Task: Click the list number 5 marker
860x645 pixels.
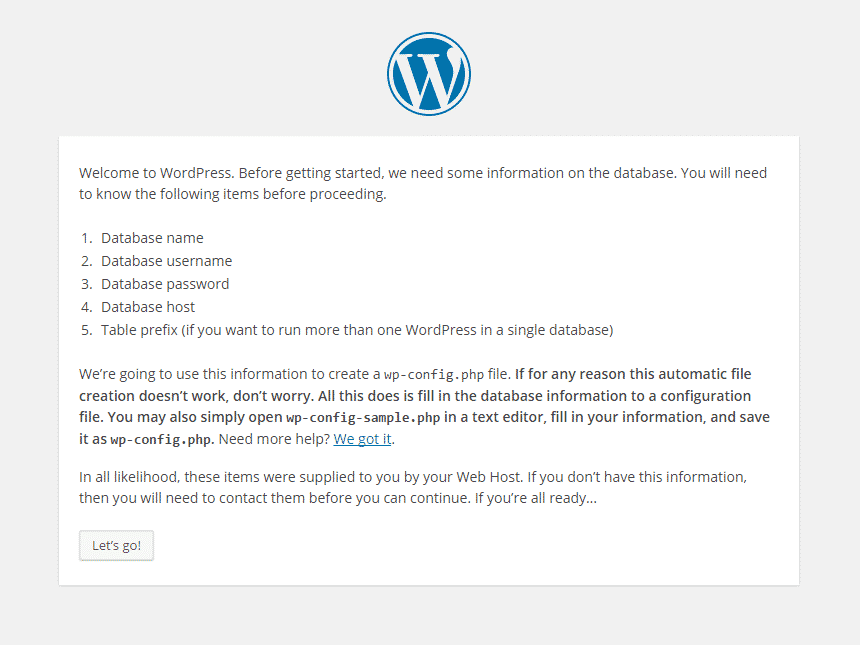Action: [x=87, y=330]
